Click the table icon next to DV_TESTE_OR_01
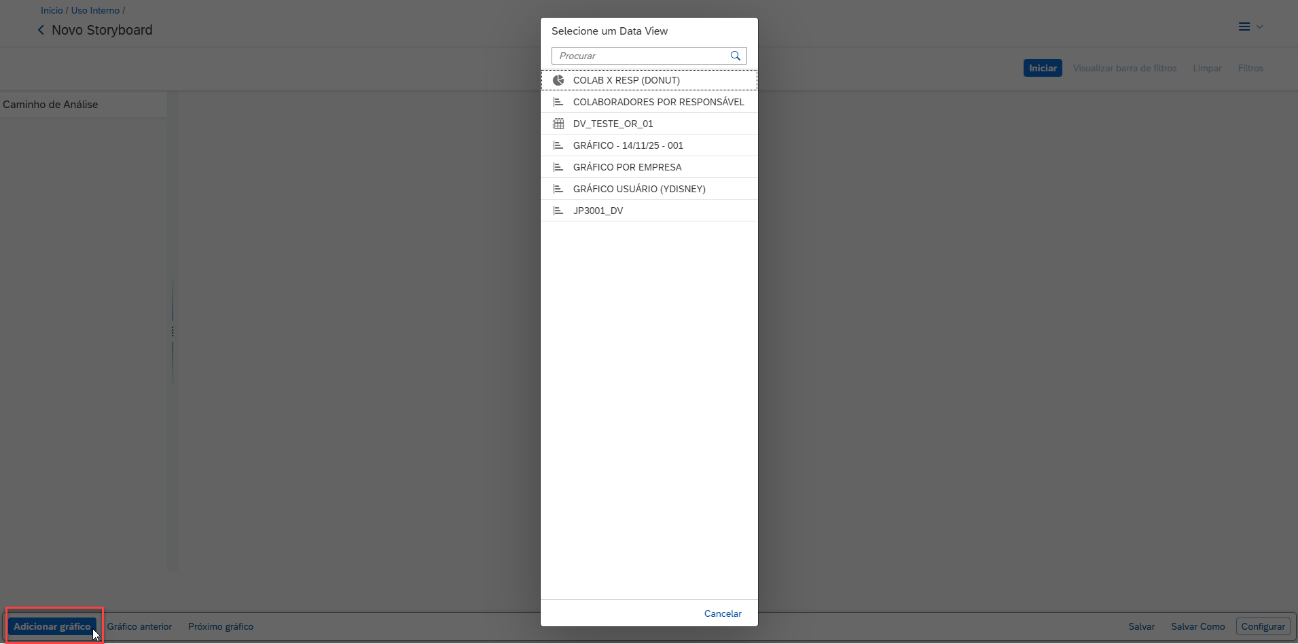The width and height of the screenshot is (1298, 644). pyautogui.click(x=559, y=124)
